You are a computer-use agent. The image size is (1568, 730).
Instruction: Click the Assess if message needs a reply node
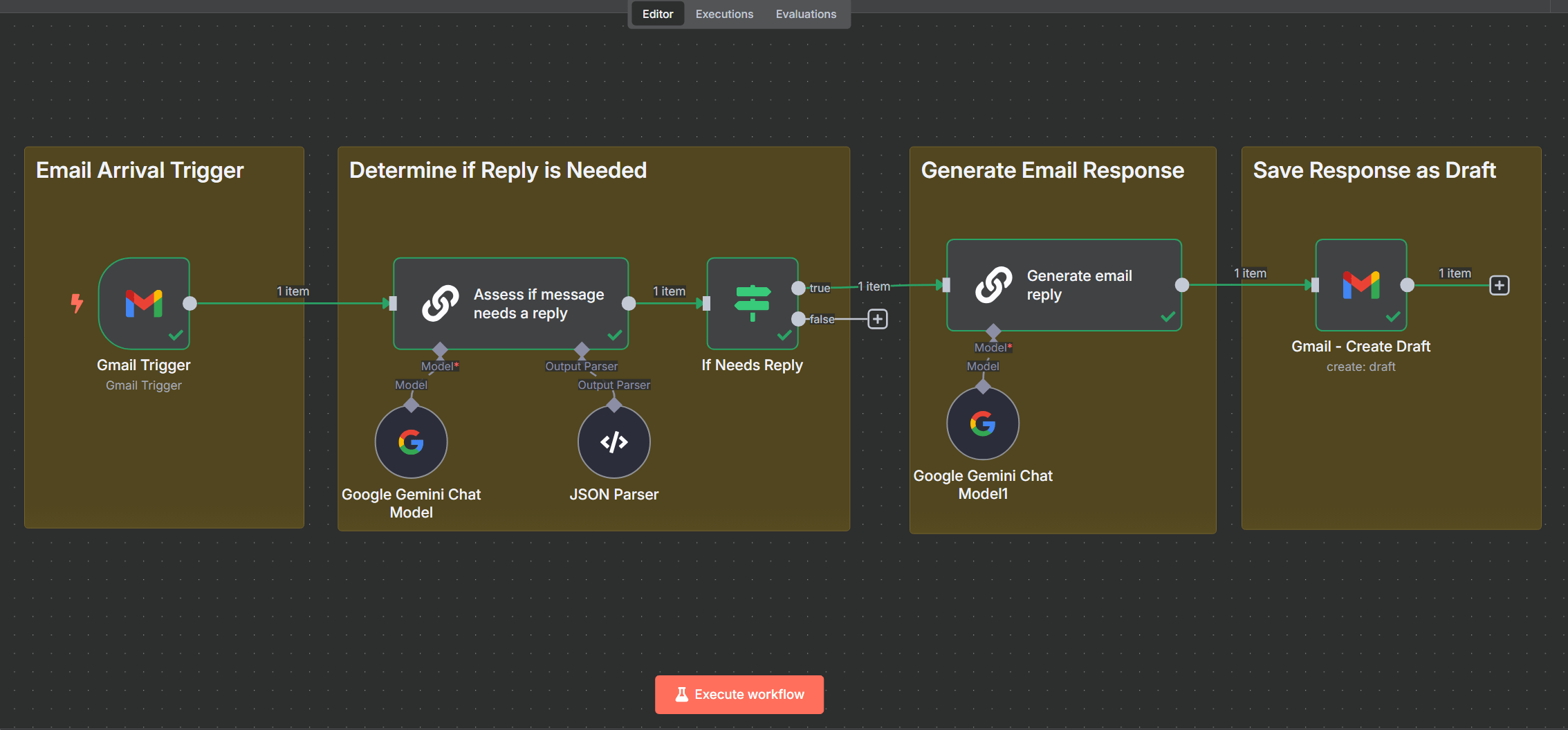(510, 303)
